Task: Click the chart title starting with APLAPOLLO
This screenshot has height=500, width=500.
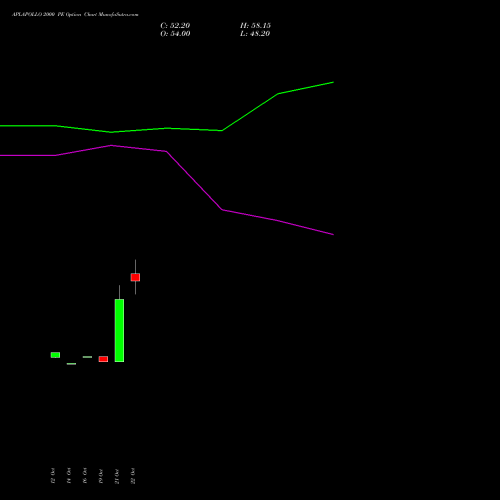Action: pyautogui.click(x=75, y=15)
